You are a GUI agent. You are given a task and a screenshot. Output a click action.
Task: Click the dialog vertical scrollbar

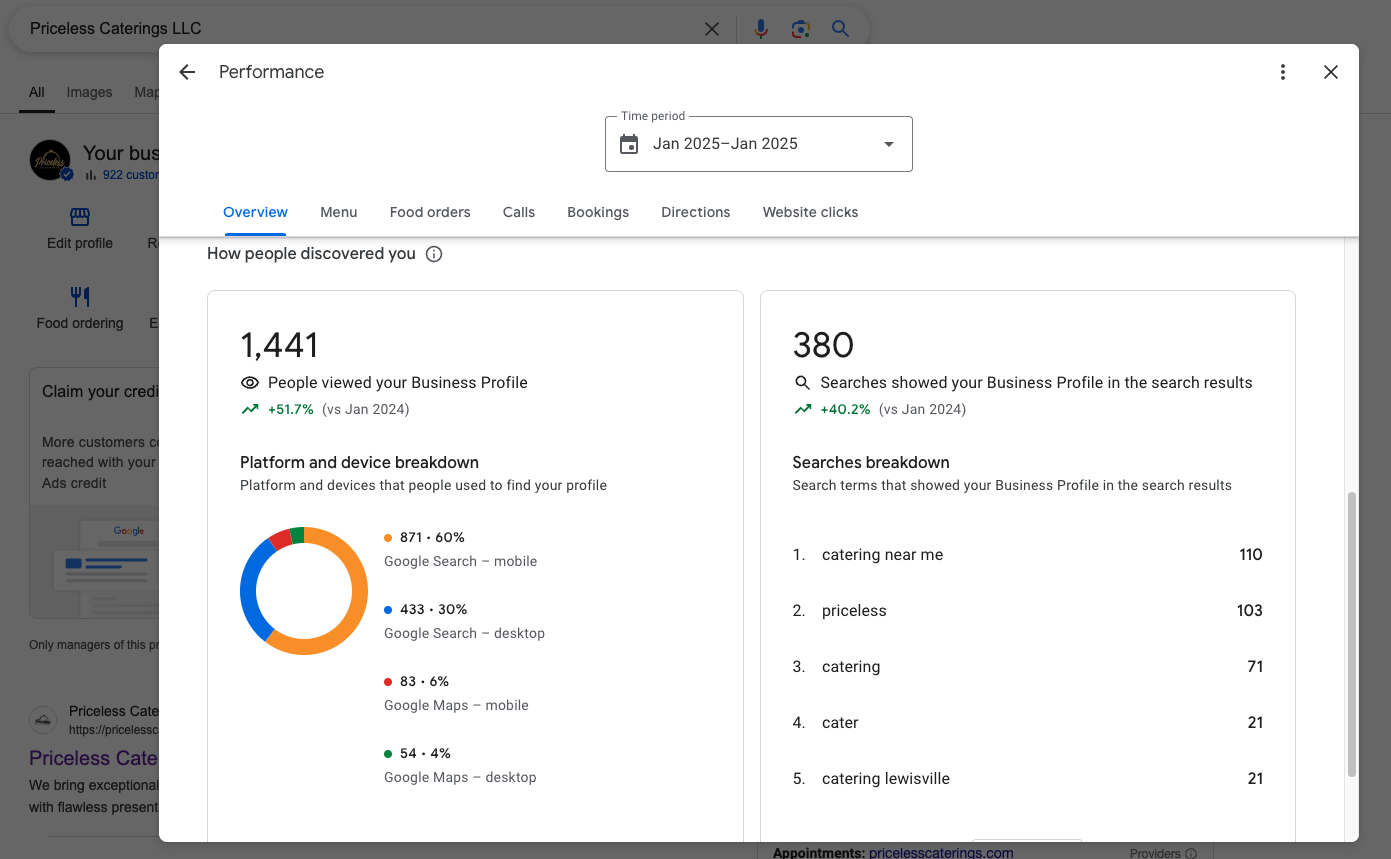1352,634
